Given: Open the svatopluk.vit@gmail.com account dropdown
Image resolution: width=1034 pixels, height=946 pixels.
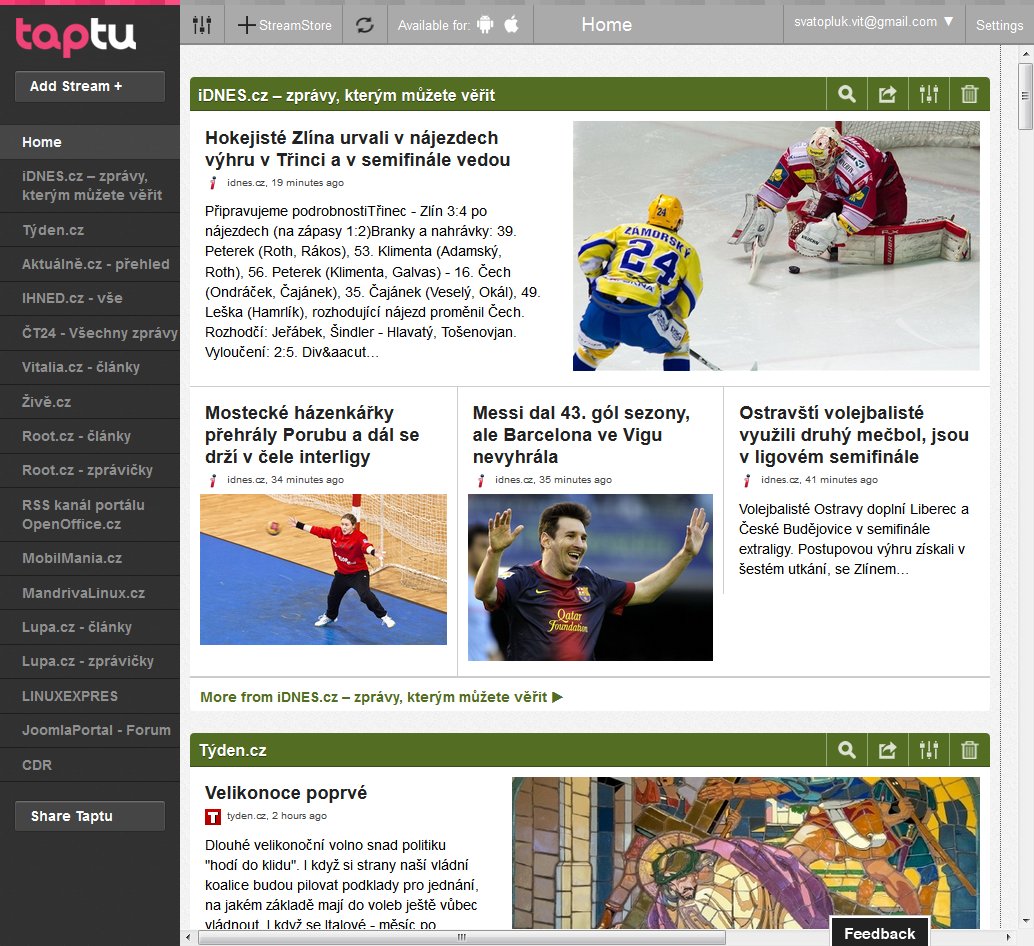Looking at the screenshot, I should [873, 22].
